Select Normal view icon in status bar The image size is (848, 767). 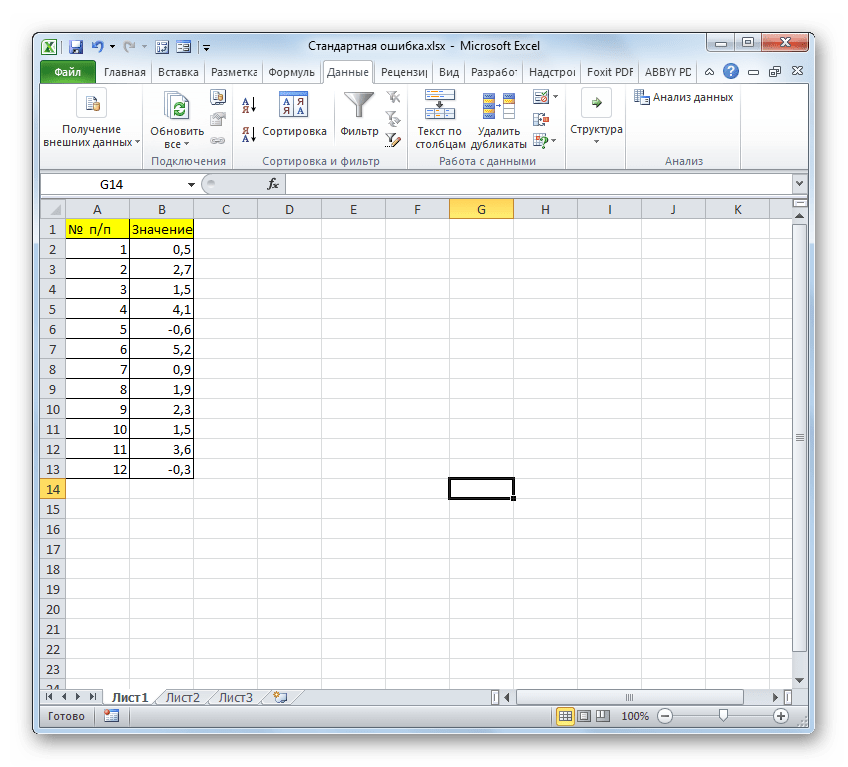coord(565,716)
